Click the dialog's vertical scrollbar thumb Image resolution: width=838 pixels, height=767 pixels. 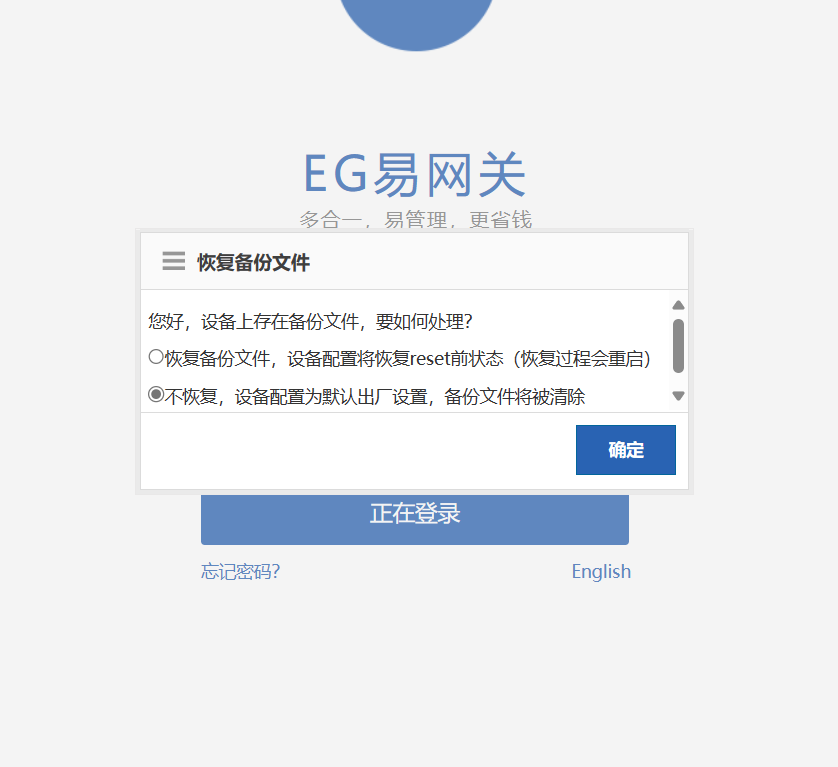pos(678,346)
